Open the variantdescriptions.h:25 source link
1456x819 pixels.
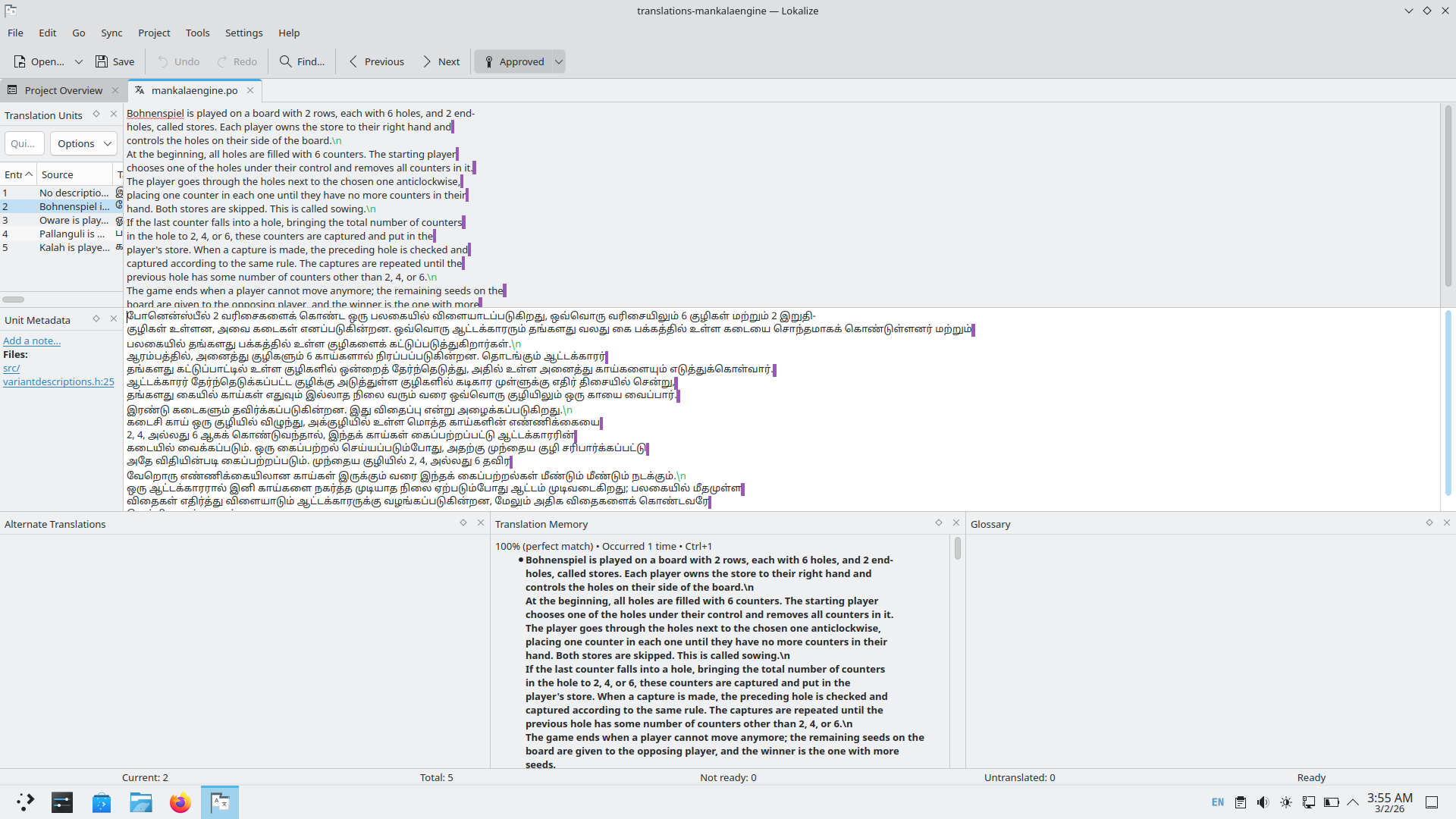[58, 381]
